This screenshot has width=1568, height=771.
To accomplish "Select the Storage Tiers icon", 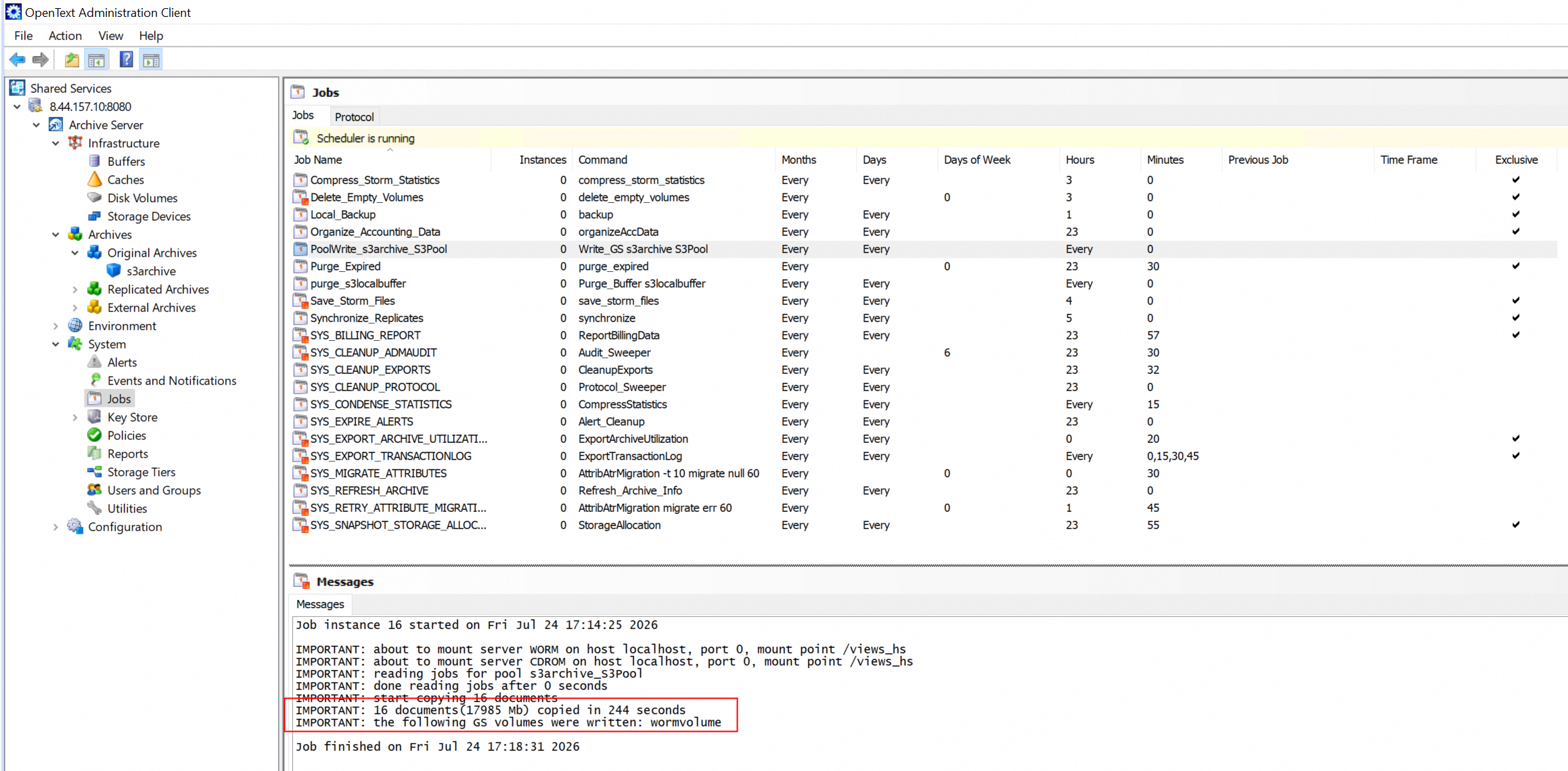I will coord(95,472).
